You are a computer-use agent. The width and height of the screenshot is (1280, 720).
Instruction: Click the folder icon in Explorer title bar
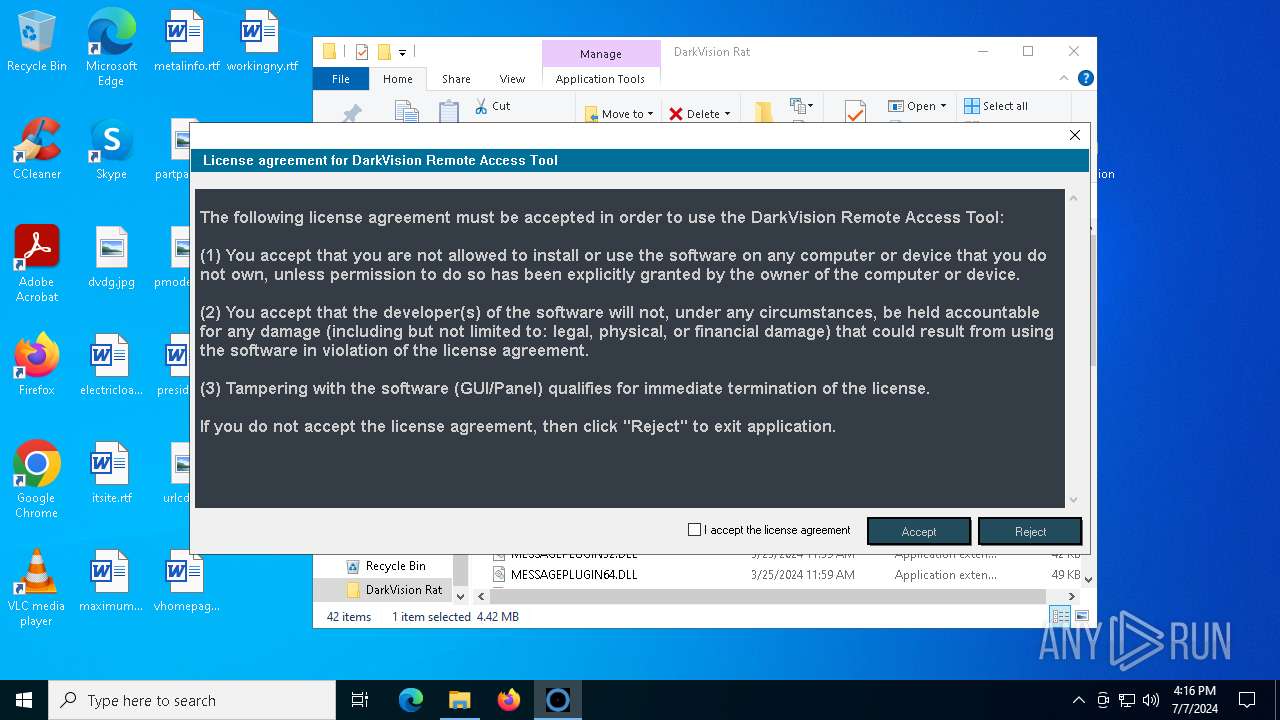[x=329, y=52]
